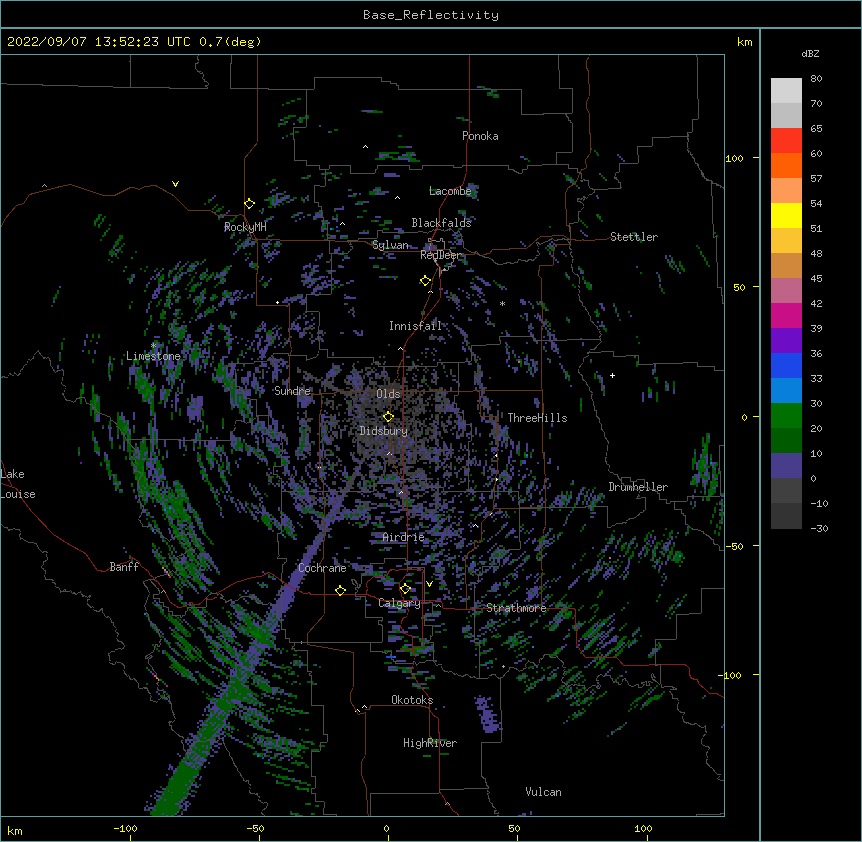
Task: Click the magenta 42 dBZ color swatch
Action: [x=786, y=315]
